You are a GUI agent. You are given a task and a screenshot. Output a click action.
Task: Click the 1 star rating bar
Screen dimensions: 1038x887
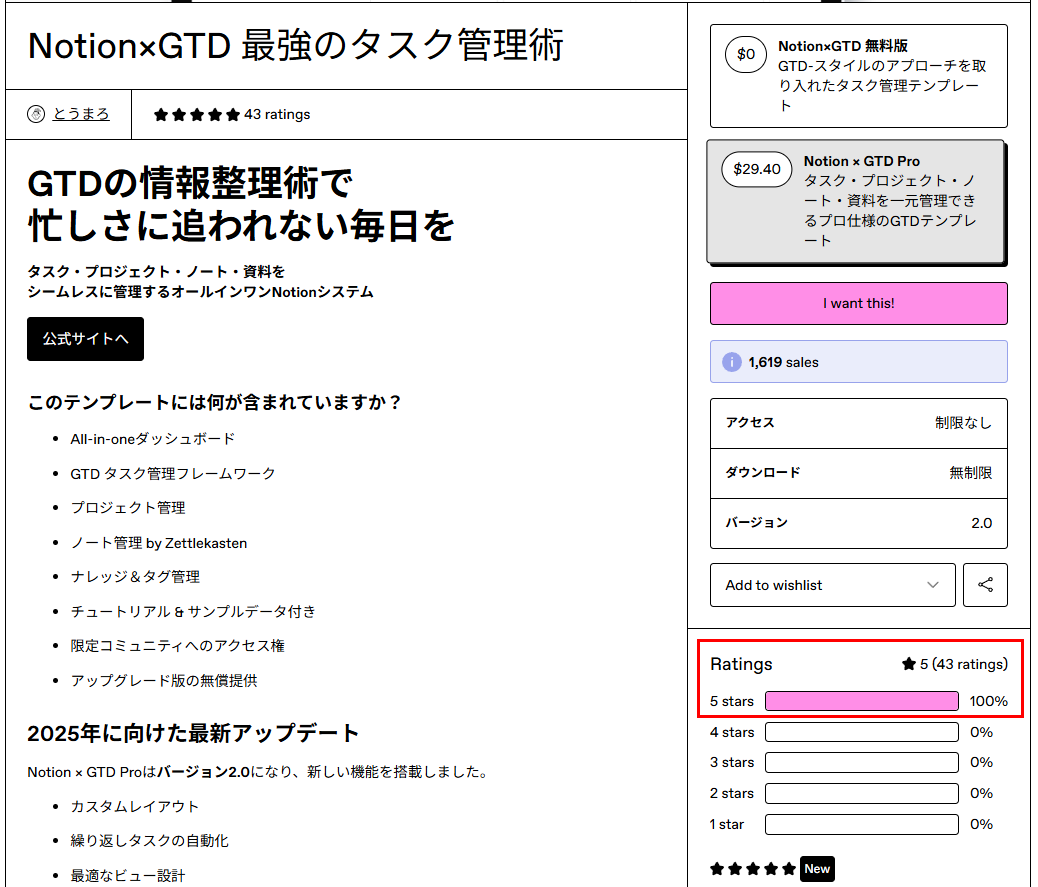[862, 824]
